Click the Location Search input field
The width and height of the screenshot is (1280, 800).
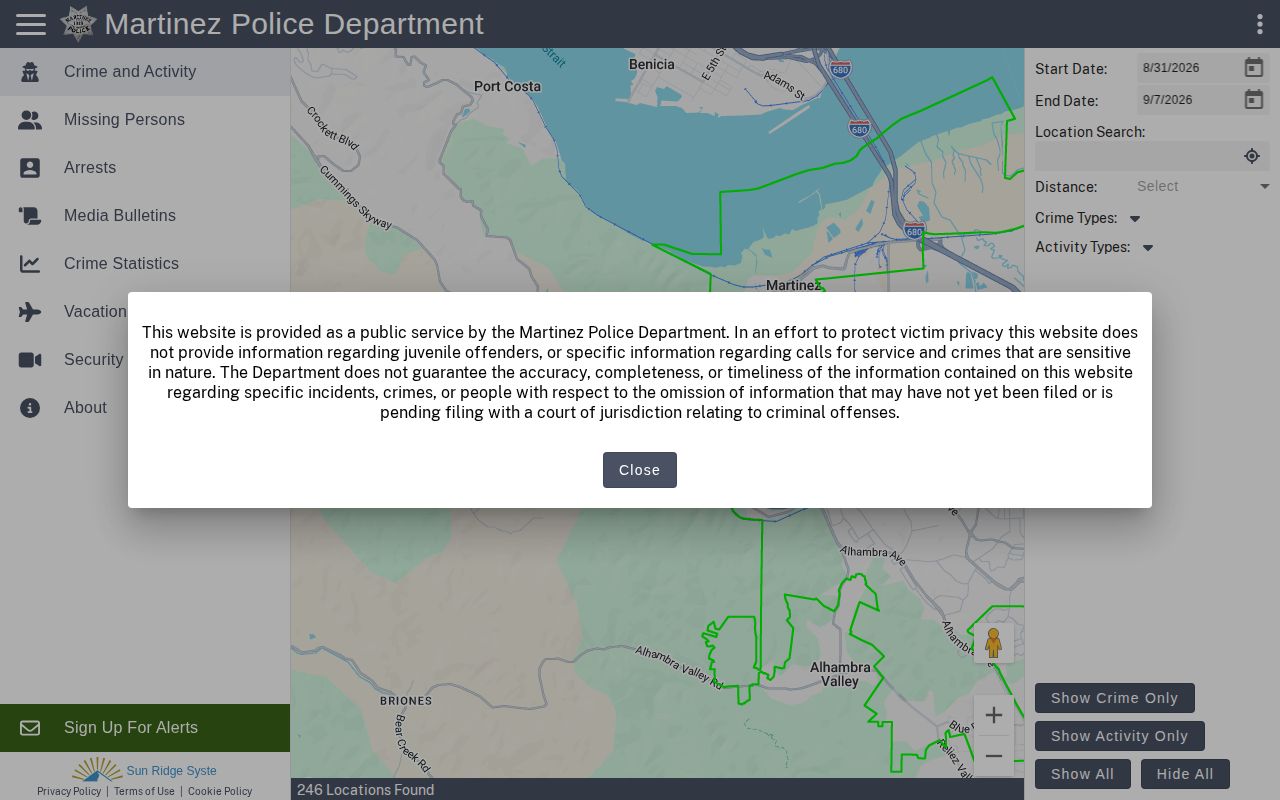tap(1138, 156)
